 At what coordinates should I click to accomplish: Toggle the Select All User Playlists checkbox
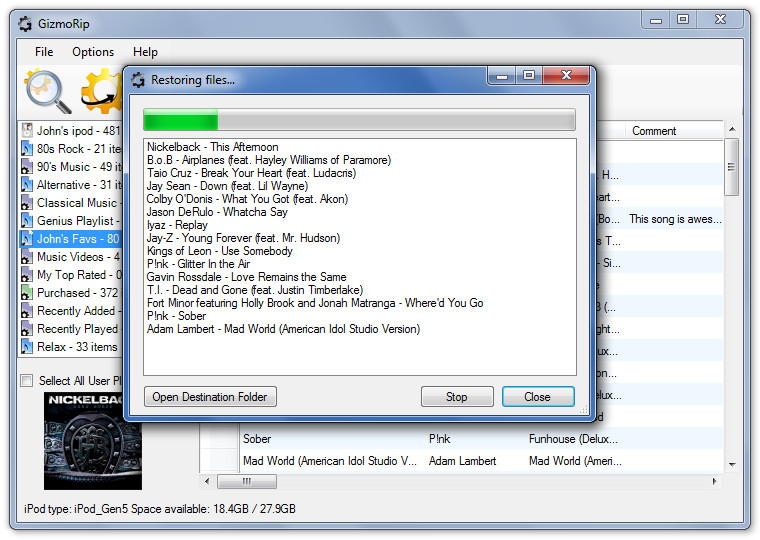click(27, 381)
